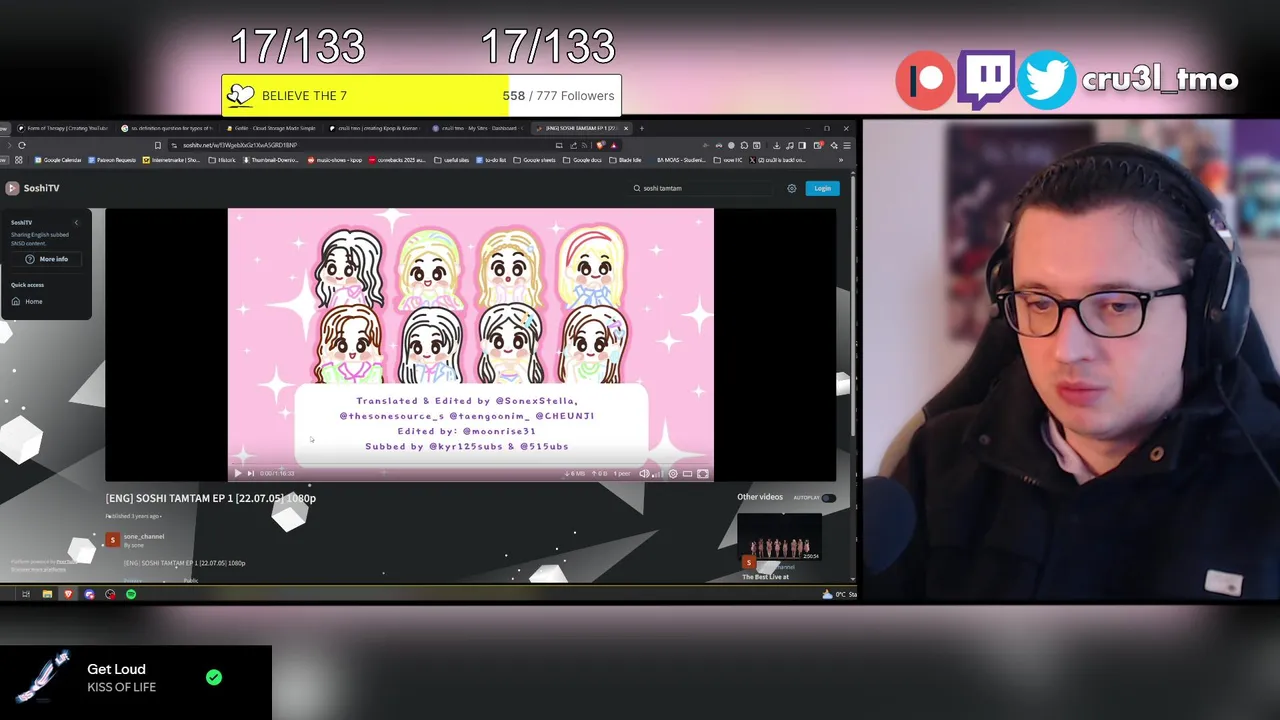Open the Google sheets bookmark folder

(534, 160)
